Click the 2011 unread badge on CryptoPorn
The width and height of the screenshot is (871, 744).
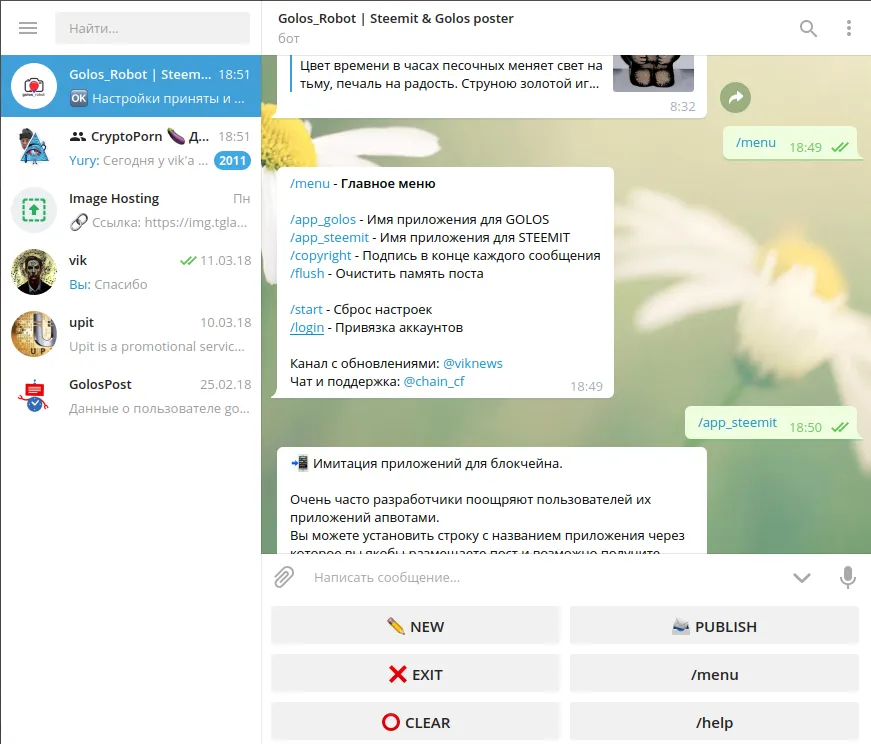click(232, 161)
